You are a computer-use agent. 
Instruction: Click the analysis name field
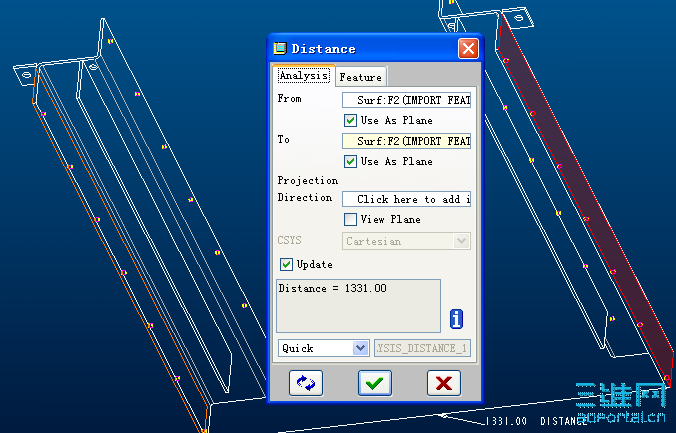point(422,348)
